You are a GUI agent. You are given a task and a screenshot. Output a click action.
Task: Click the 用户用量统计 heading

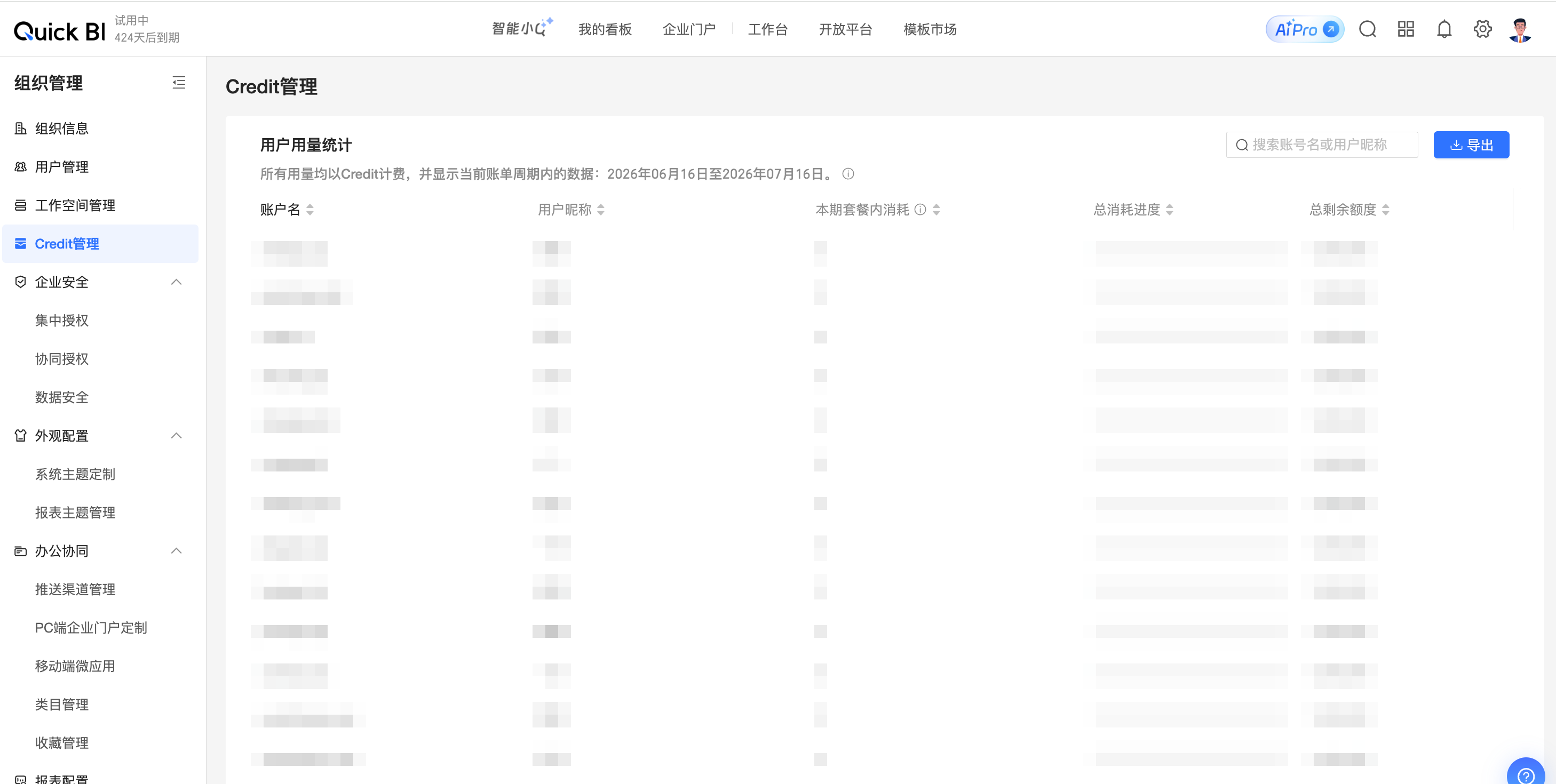(x=306, y=145)
